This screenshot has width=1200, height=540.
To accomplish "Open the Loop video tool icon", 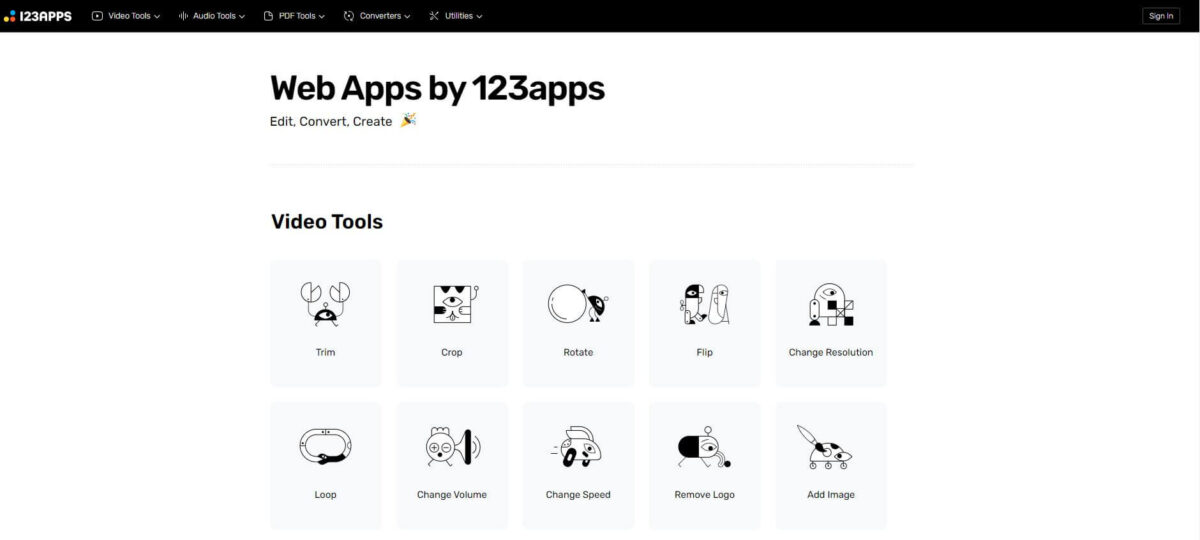I will pyautogui.click(x=325, y=446).
